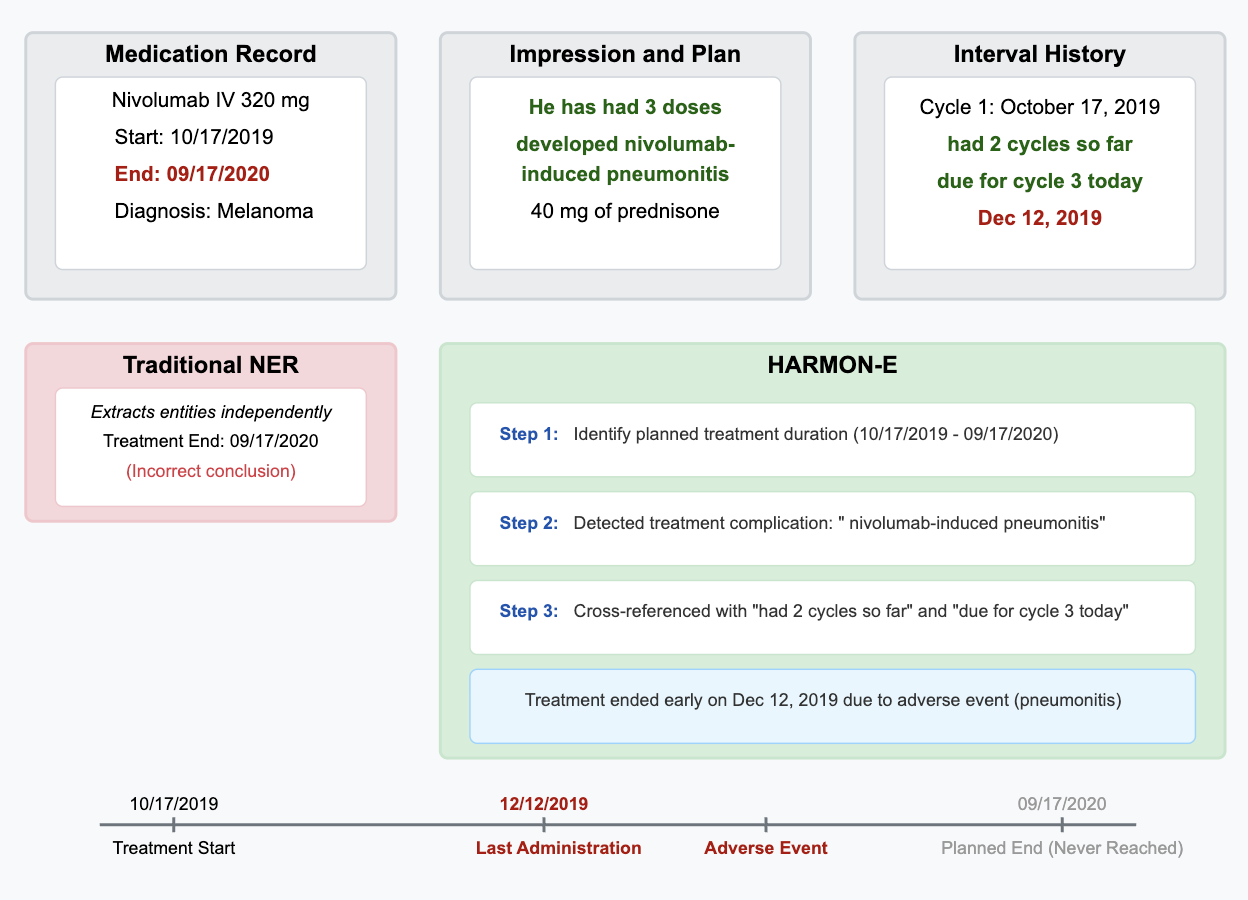Image resolution: width=1248 pixels, height=900 pixels.
Task: Click the Medication Record panel title
Action: [x=211, y=54]
